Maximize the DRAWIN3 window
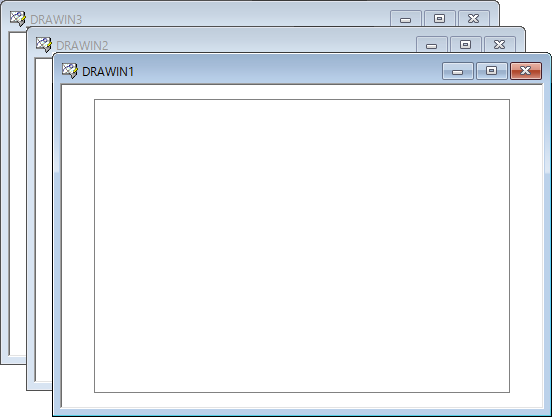The height and width of the screenshot is (417, 552). (439, 18)
